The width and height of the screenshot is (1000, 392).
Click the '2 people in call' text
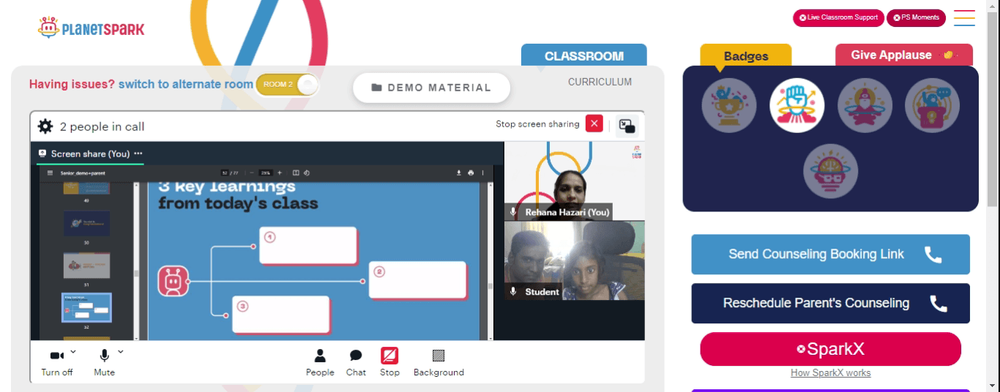coord(102,127)
